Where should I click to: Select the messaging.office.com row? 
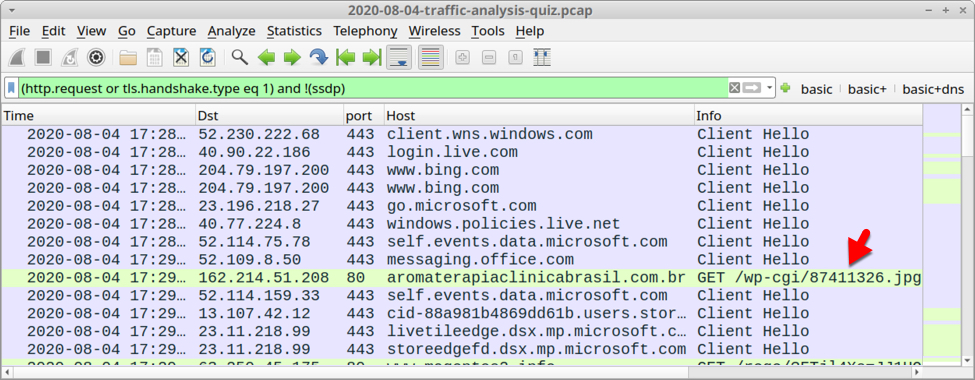461,259
